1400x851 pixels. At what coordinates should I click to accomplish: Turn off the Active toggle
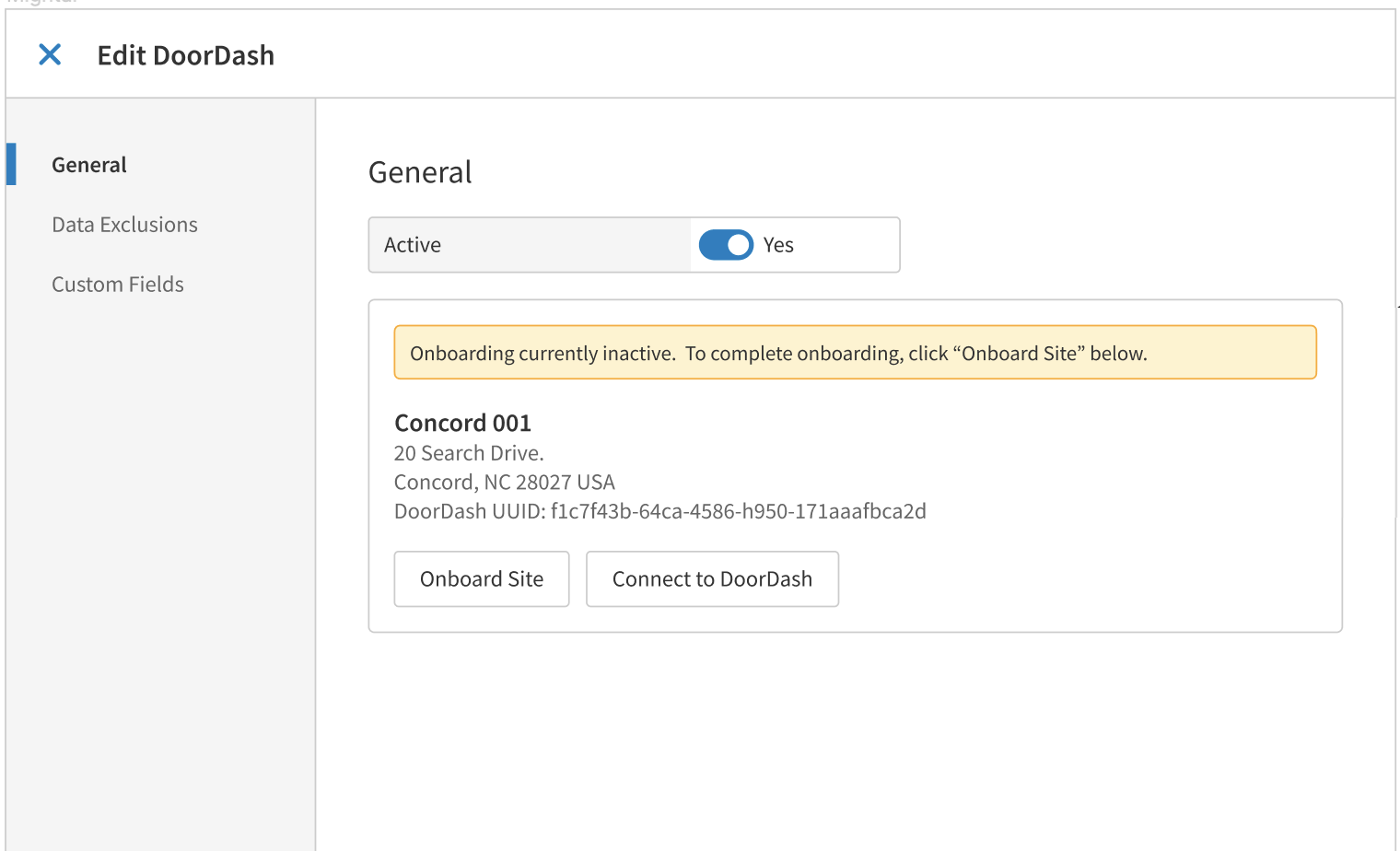tap(726, 244)
